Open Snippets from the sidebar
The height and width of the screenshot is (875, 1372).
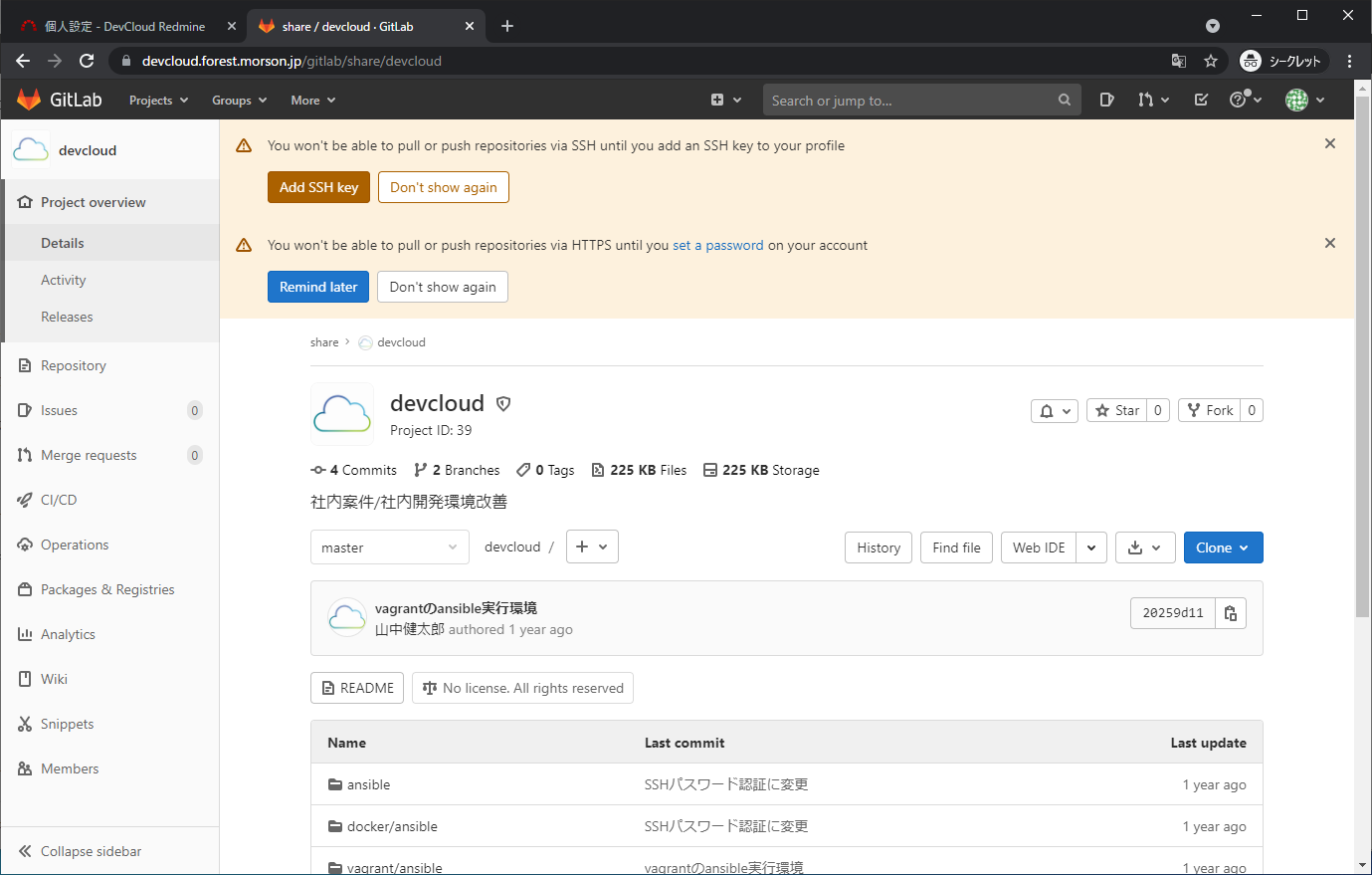point(67,724)
